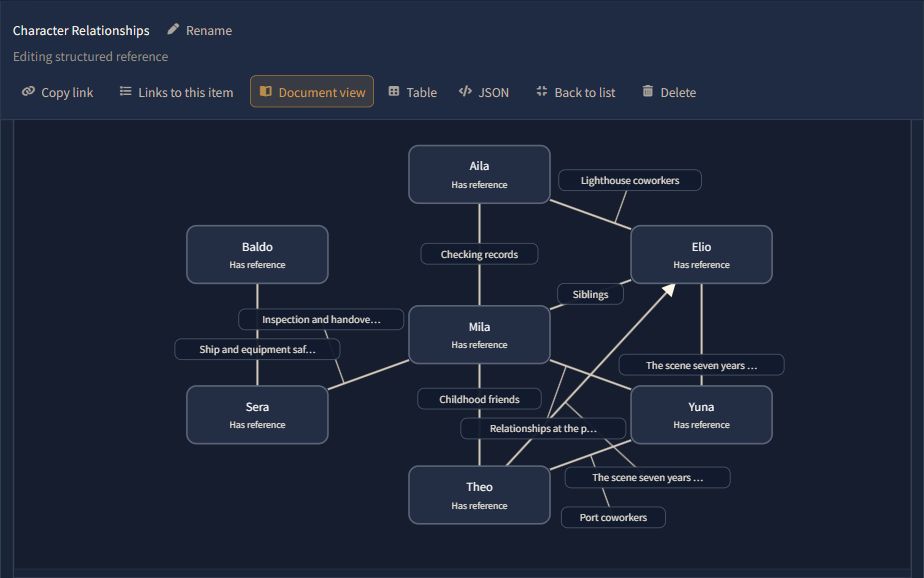Click the Port coworkers relationship label

(613, 517)
